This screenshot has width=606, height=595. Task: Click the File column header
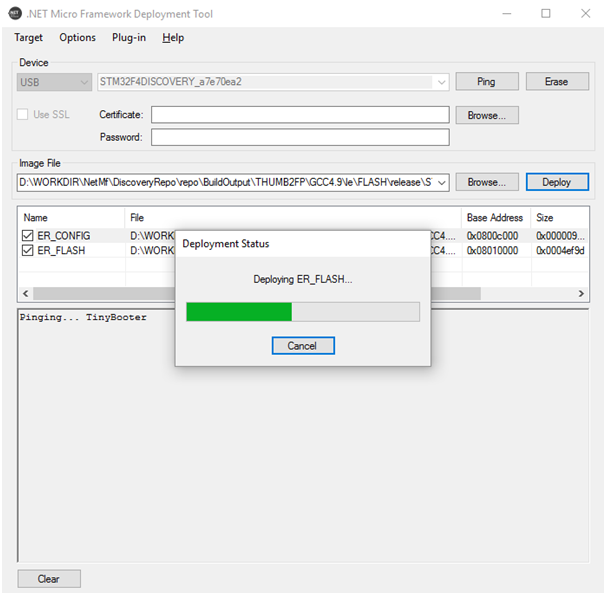(293, 218)
